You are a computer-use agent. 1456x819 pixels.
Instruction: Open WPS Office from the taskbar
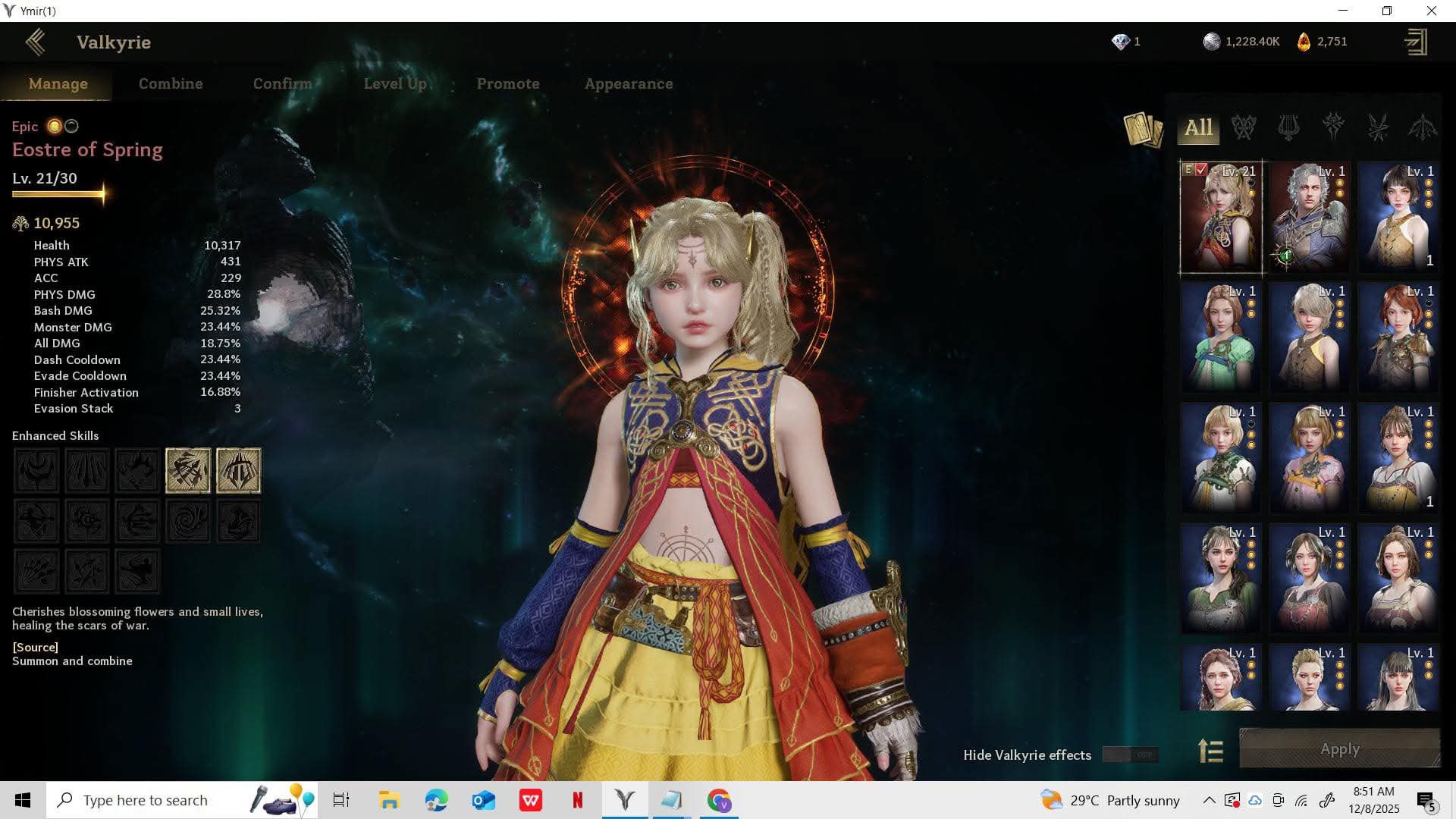pos(531,800)
